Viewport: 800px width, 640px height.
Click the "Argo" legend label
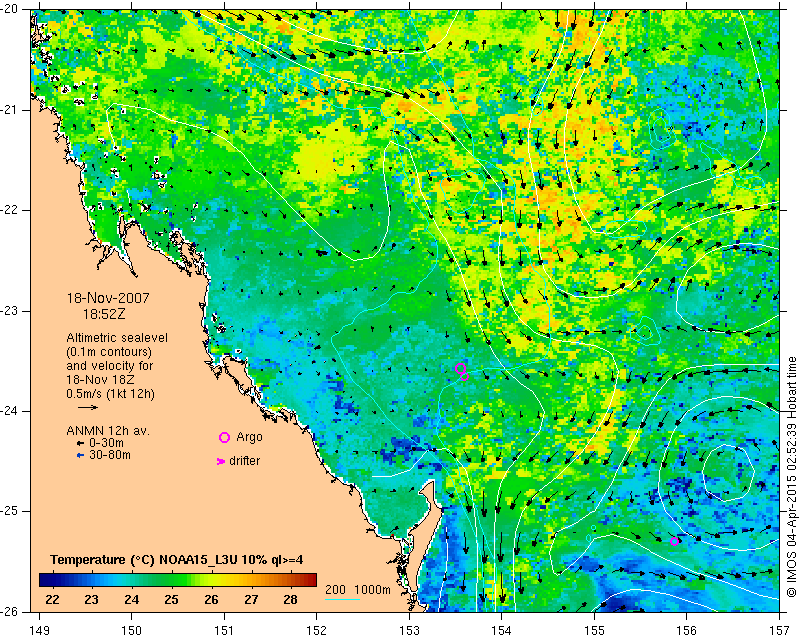click(x=249, y=437)
